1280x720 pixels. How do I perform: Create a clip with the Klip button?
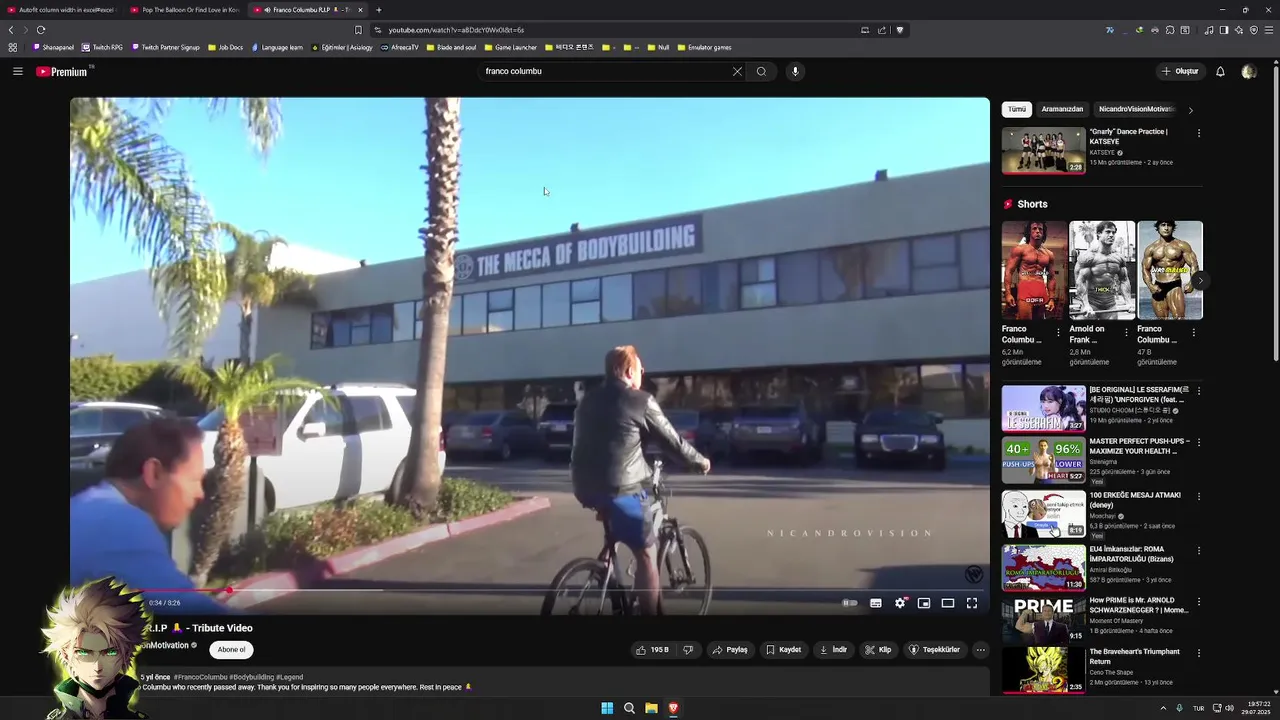pyautogui.click(x=878, y=650)
